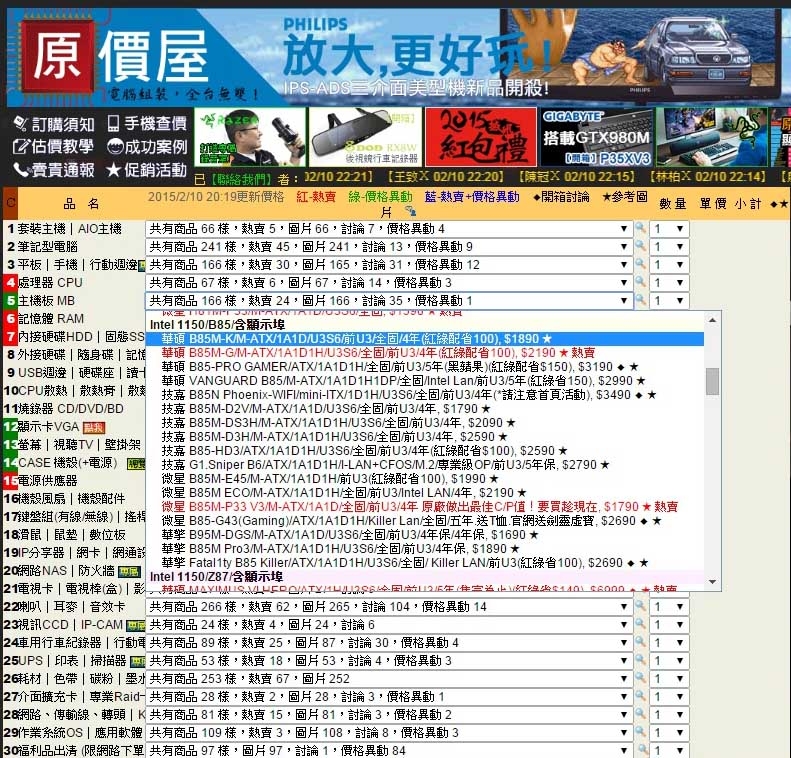Click the magnifier icon for 處理器 CPU row

point(641,282)
